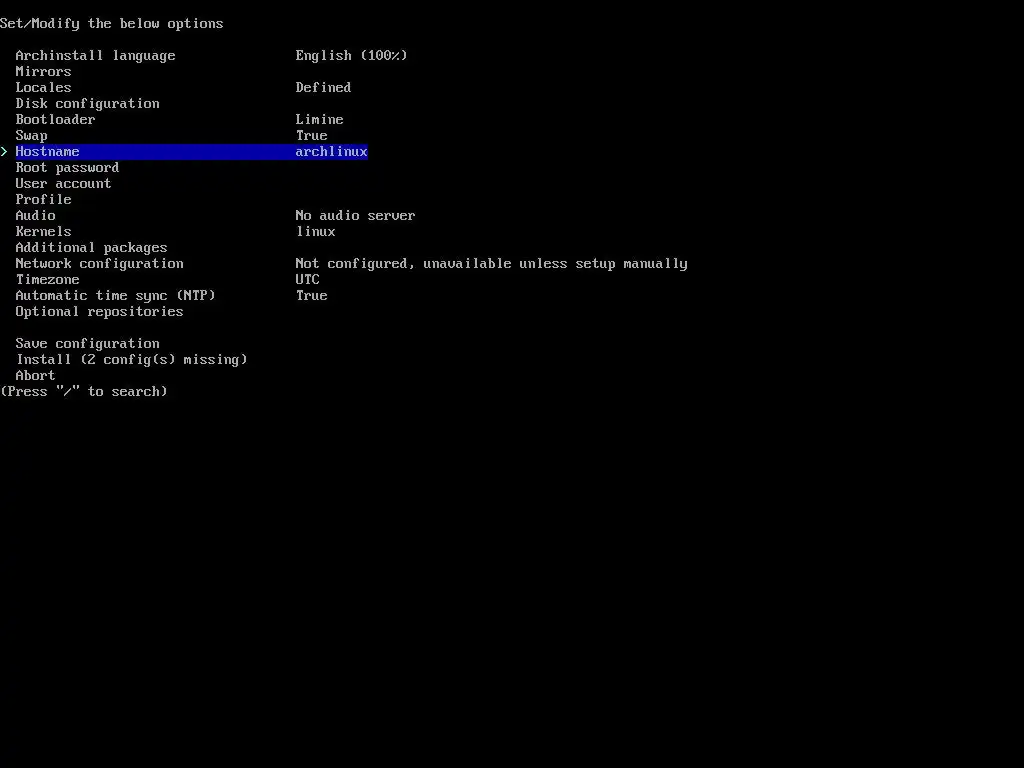
Task: Click the English (100%) language value
Action: pyautogui.click(x=351, y=56)
